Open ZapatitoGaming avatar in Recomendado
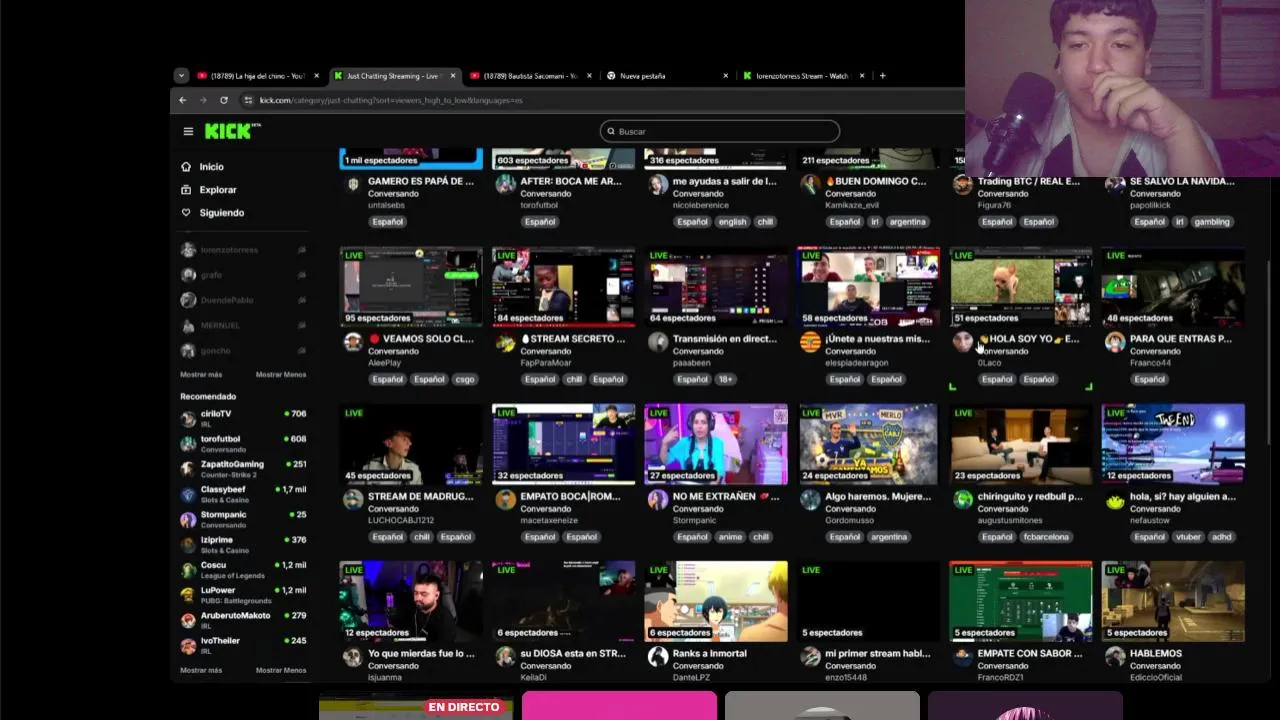 (x=188, y=469)
